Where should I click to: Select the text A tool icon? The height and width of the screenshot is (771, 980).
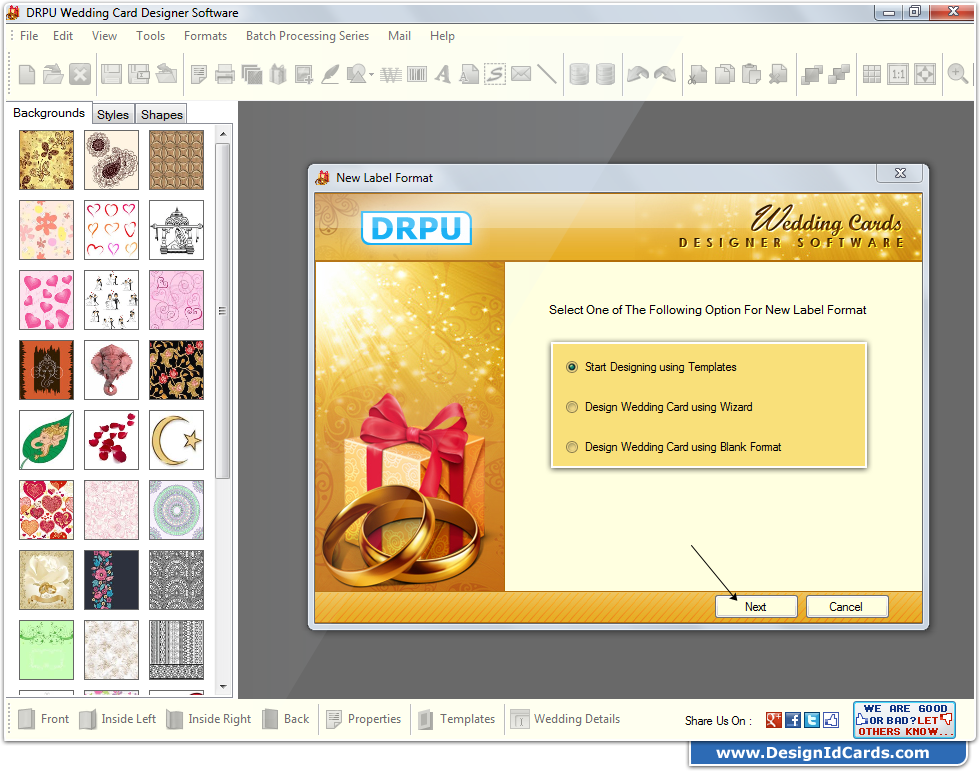tap(443, 74)
